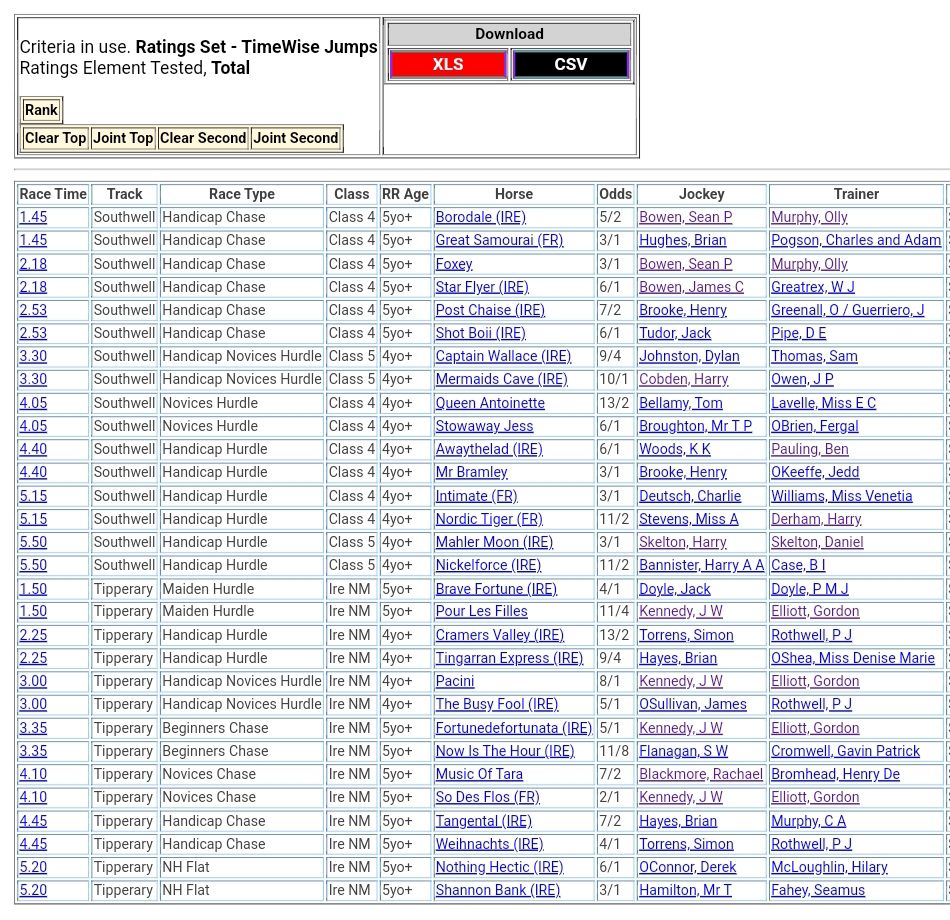The image size is (950, 920).
Task: Download the ratings as XLS
Action: coord(448,65)
